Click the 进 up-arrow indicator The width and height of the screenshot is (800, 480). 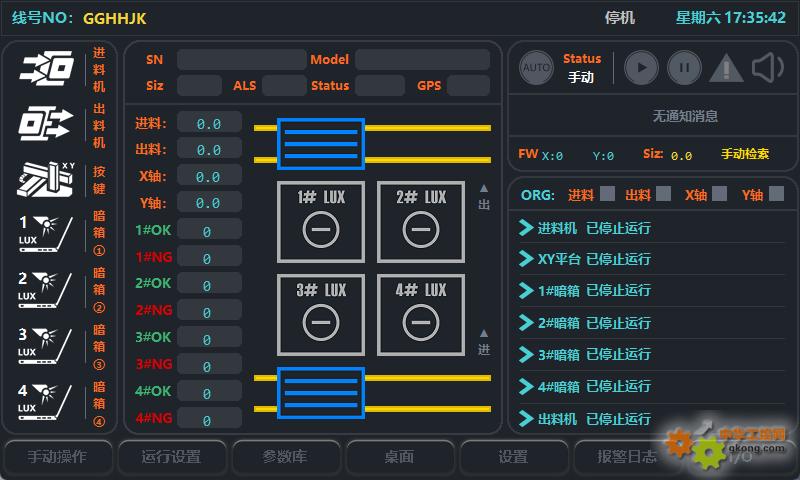point(484,342)
